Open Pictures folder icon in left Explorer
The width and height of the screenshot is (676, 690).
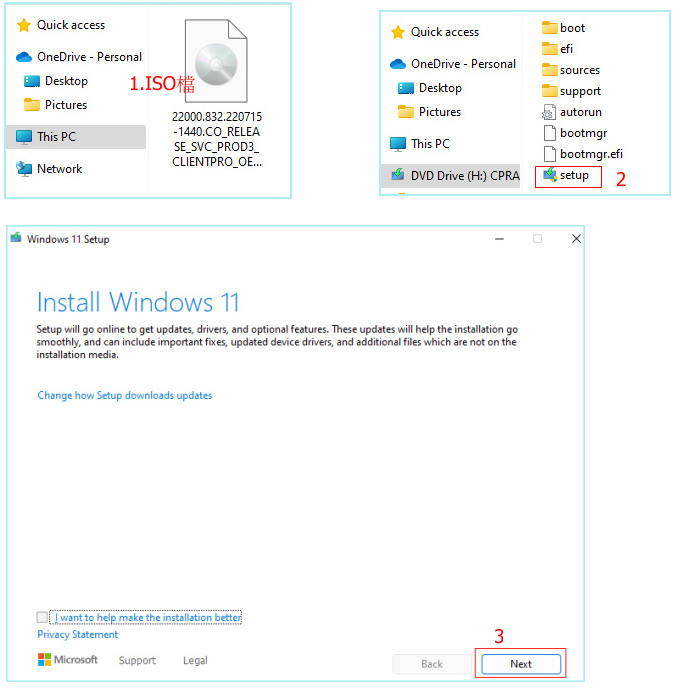32,105
